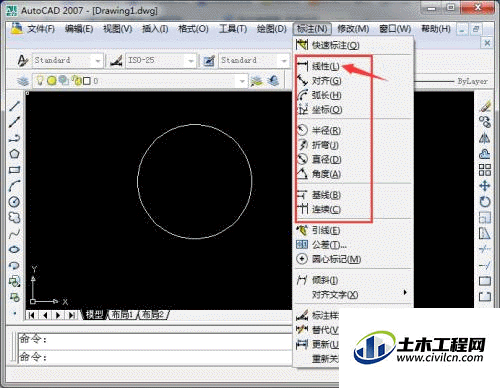Screen dimensions: 500x388
Task: Select the Rectangle tool
Action: (14, 170)
